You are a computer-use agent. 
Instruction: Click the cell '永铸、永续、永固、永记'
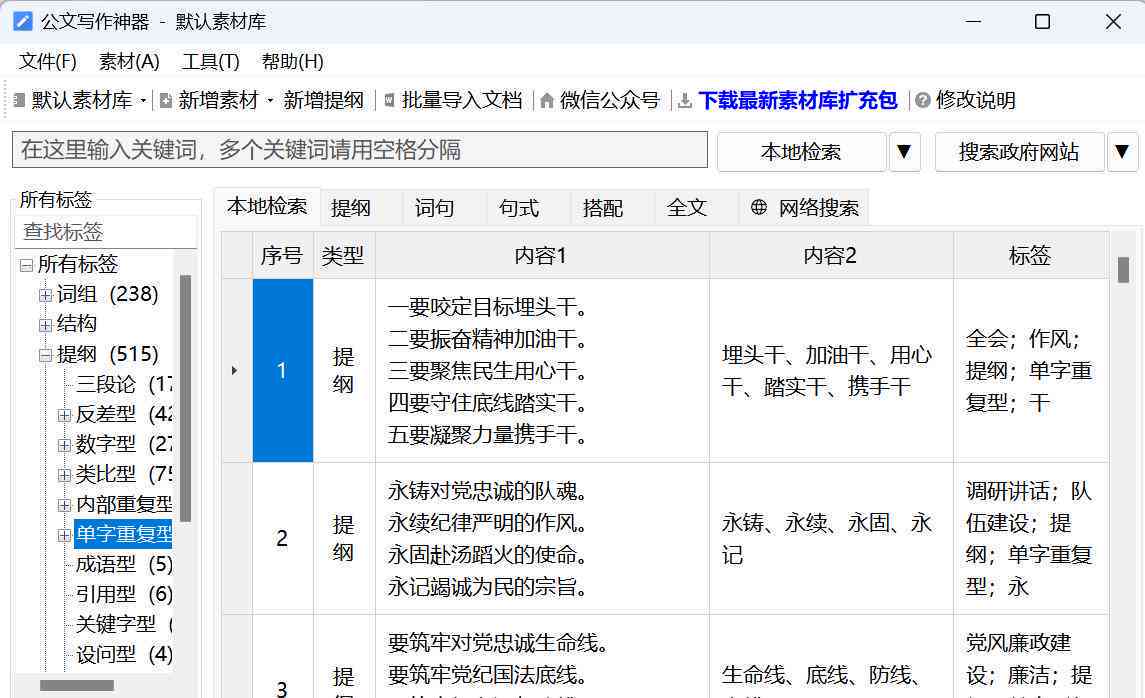[831, 539]
